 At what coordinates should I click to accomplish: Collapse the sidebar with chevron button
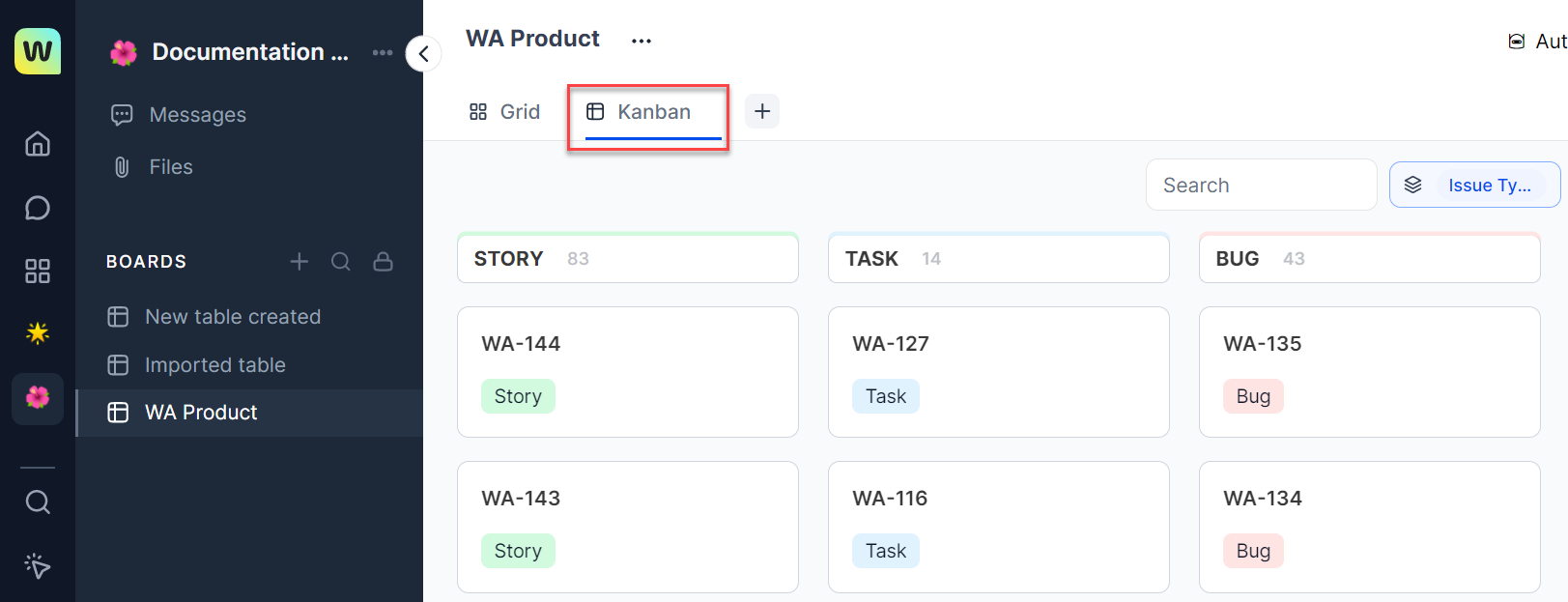click(x=423, y=54)
